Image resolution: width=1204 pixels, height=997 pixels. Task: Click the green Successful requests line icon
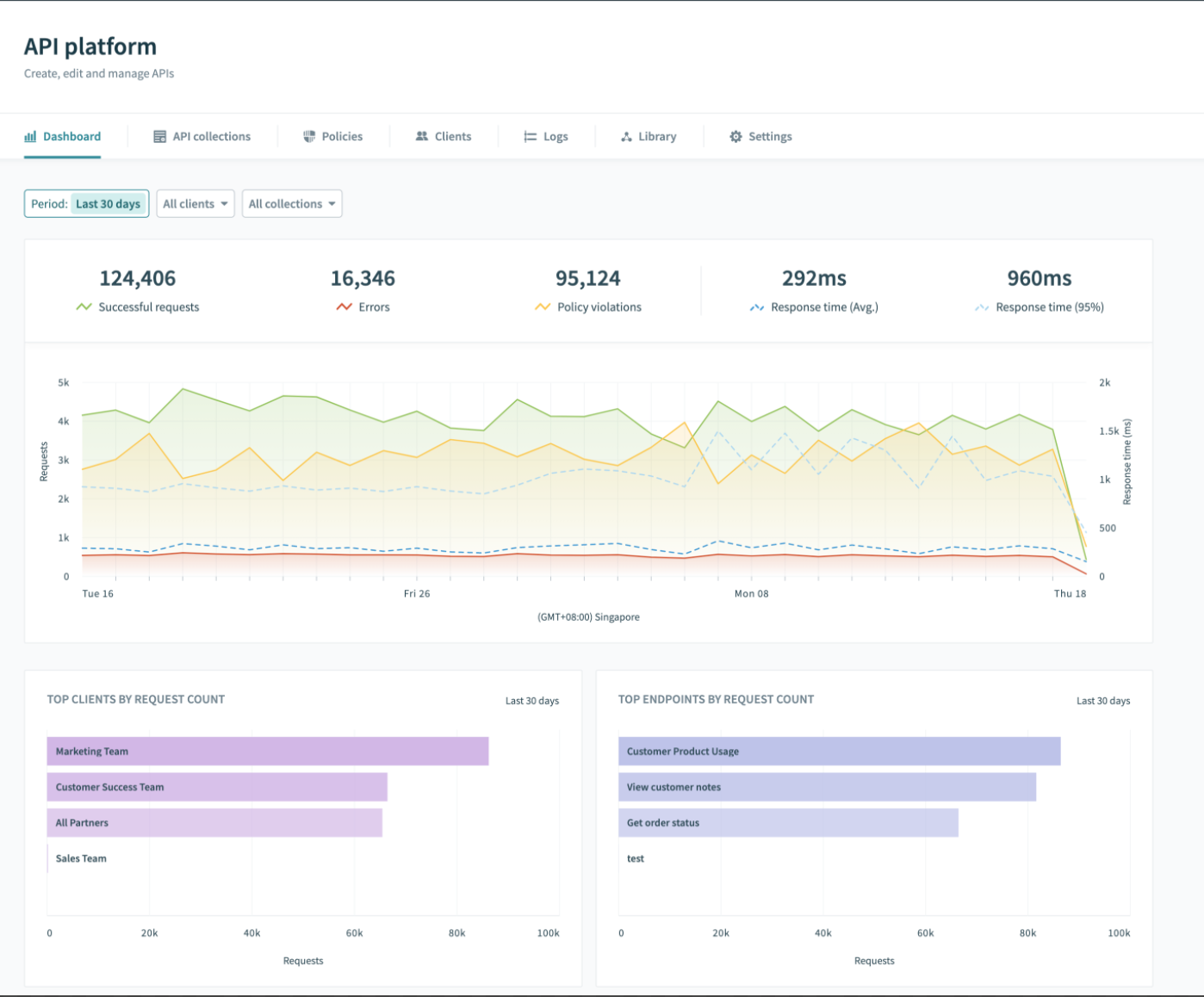85,307
